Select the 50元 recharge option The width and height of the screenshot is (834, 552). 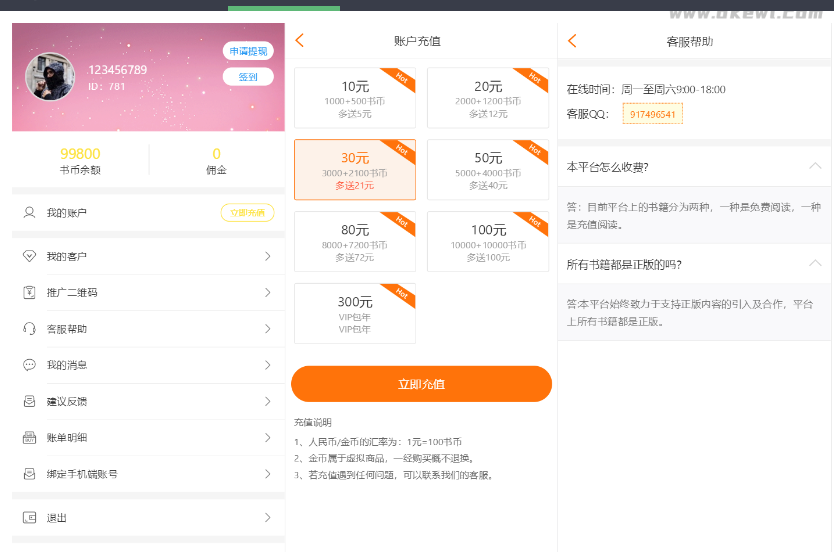(x=488, y=170)
